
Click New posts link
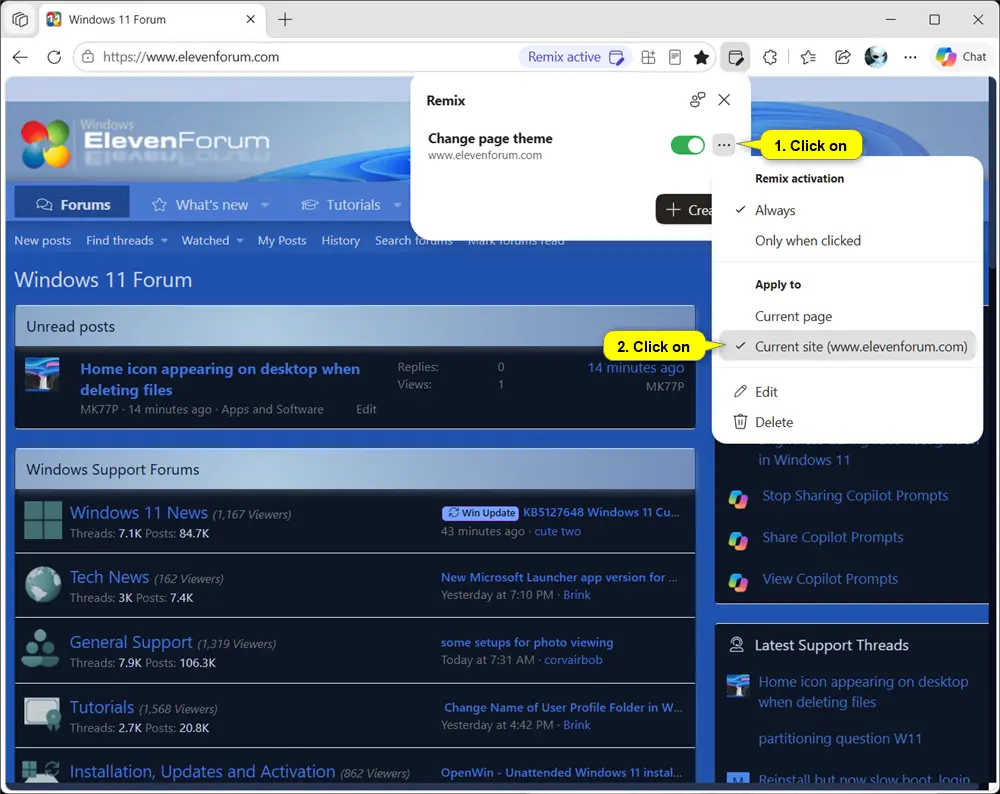[x=43, y=240]
